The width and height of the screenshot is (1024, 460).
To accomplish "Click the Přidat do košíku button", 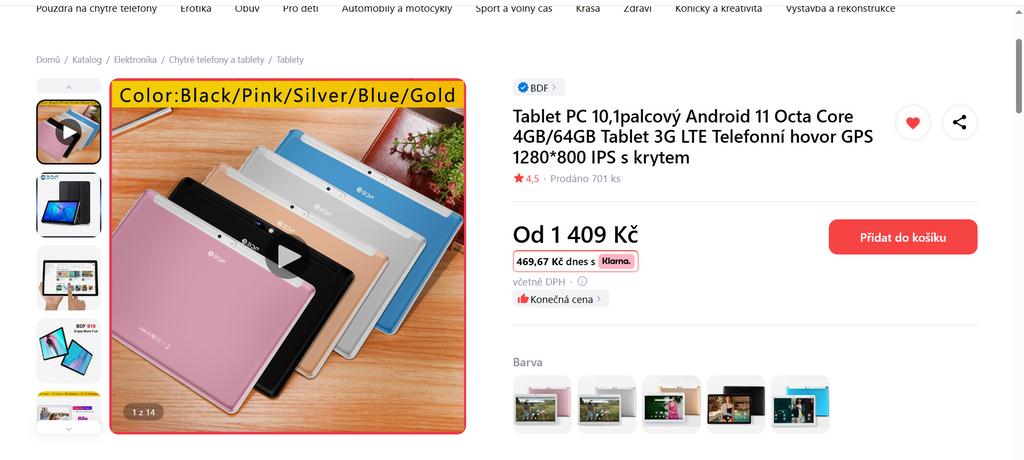I will (x=903, y=237).
